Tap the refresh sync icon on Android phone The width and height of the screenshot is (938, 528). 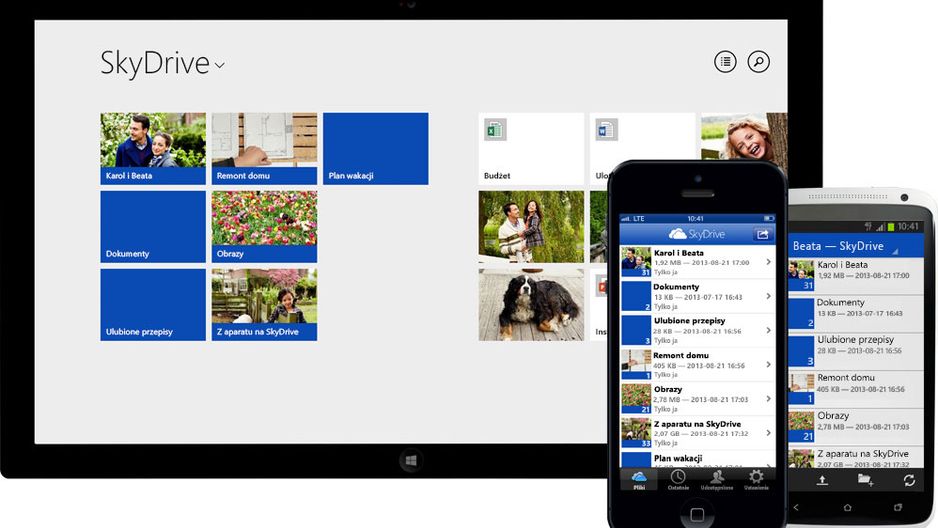[x=909, y=480]
